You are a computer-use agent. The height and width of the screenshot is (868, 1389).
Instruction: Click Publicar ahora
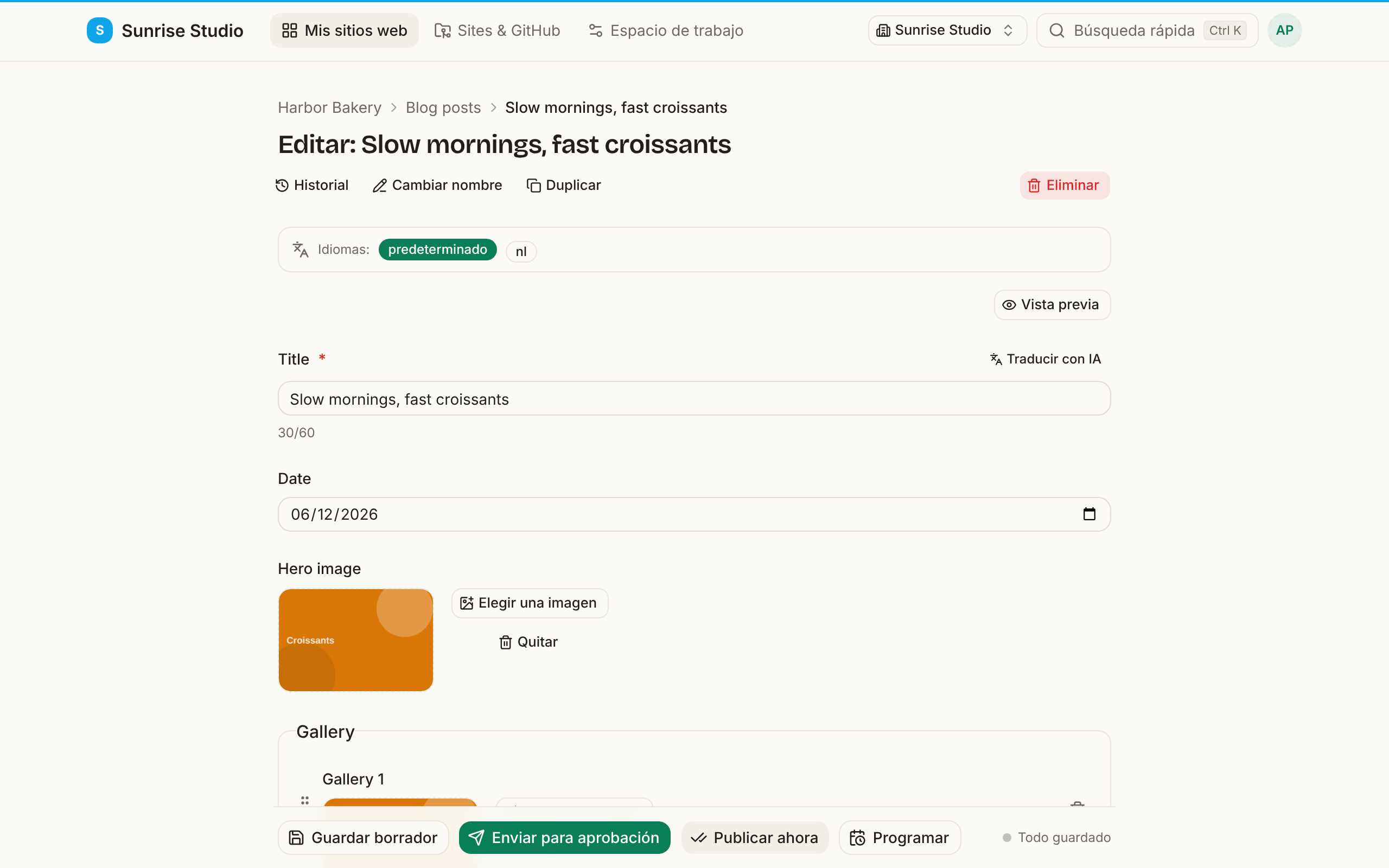(x=755, y=838)
